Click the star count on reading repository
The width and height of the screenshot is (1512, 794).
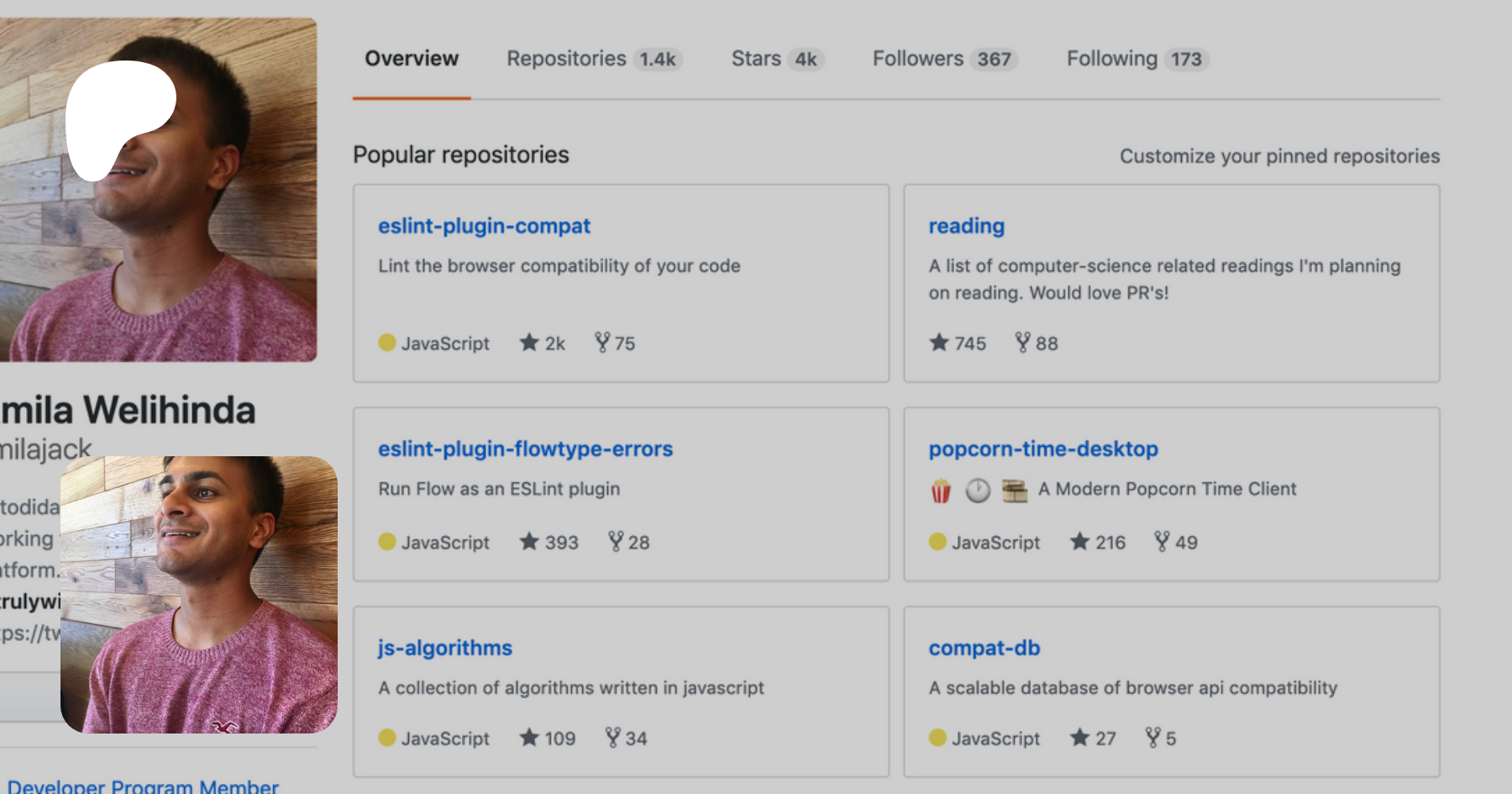pyautogui.click(x=969, y=344)
